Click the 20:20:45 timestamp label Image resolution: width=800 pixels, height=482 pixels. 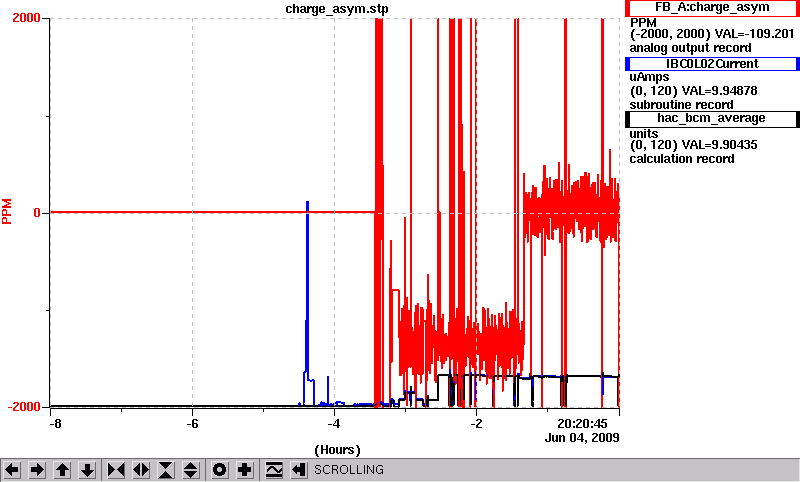[582, 424]
